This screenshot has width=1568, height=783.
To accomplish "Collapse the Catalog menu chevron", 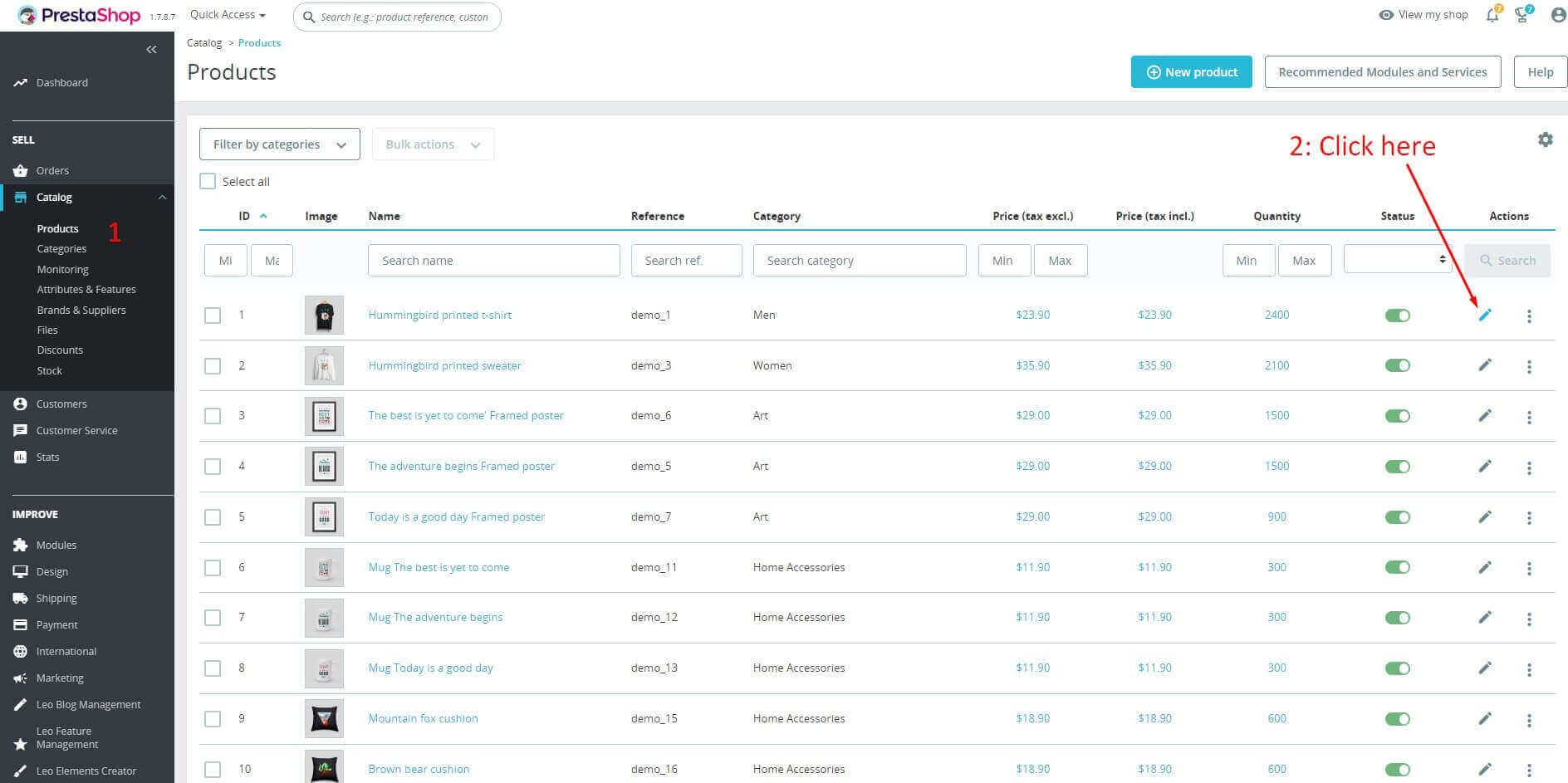I will (162, 198).
